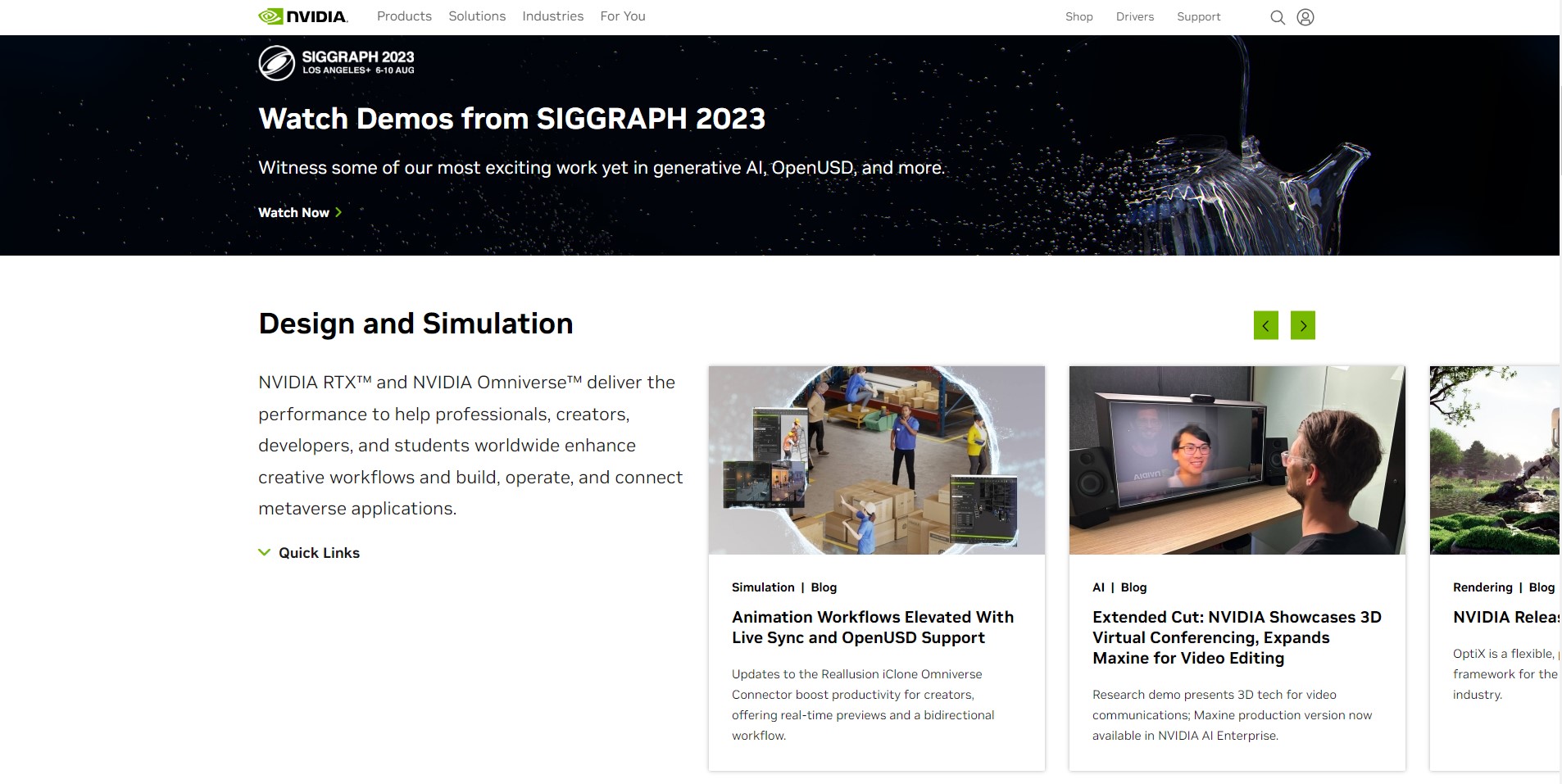This screenshot has height=784, width=1562.
Task: Open 3D Virtual Conferencing article thumbnail
Action: [1237, 460]
